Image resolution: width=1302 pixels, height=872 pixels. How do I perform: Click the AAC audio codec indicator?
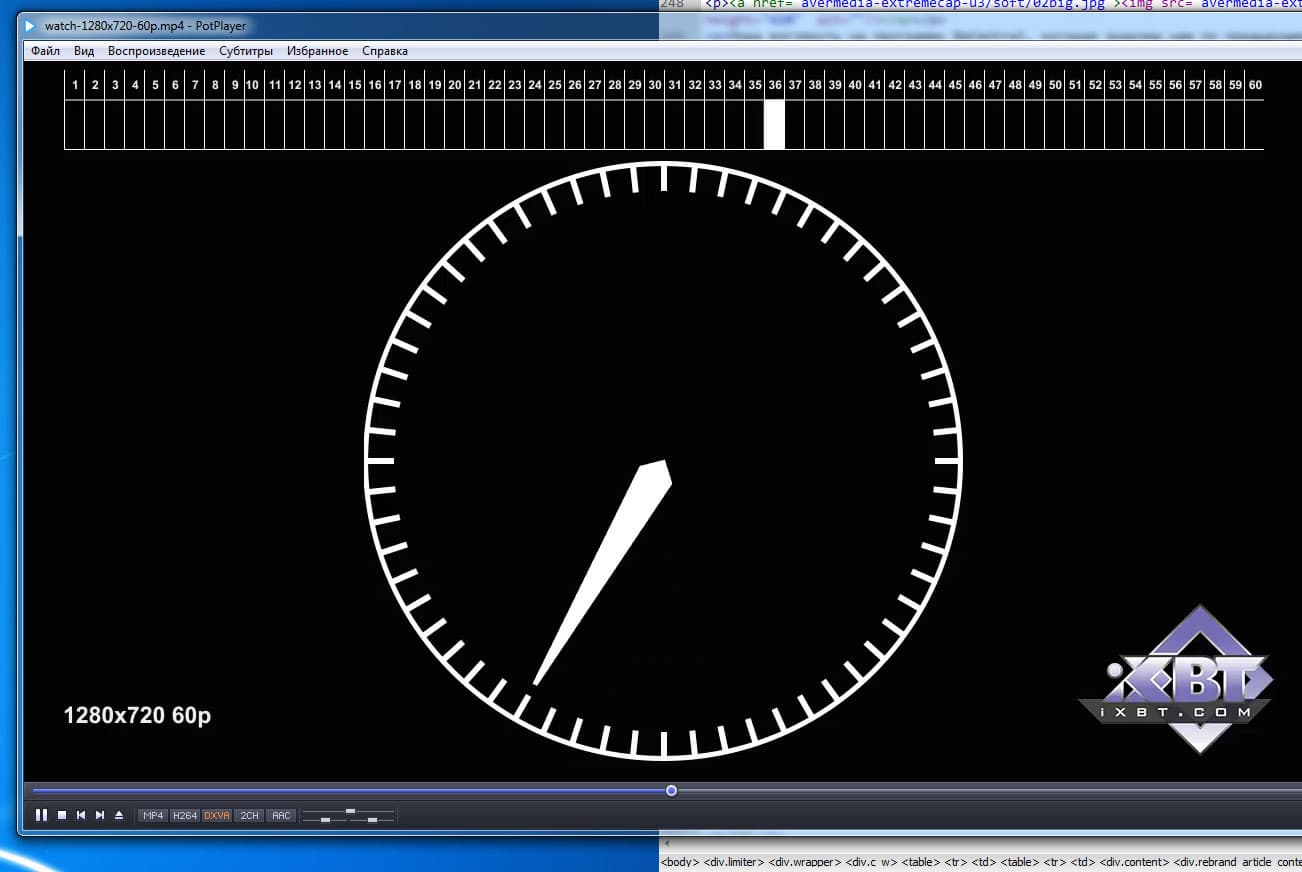[x=282, y=816]
